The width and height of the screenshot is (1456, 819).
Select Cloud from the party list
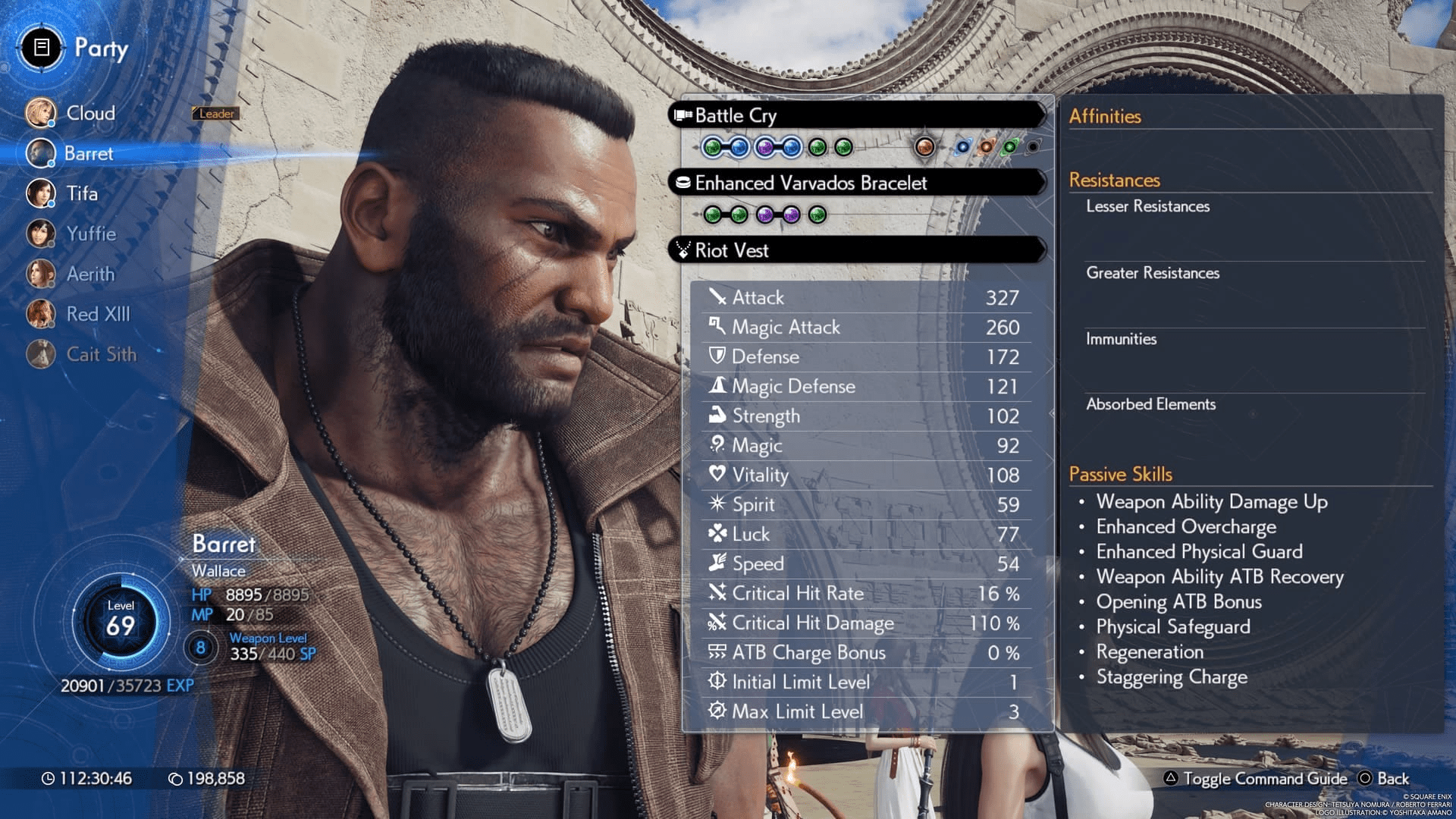(x=89, y=112)
